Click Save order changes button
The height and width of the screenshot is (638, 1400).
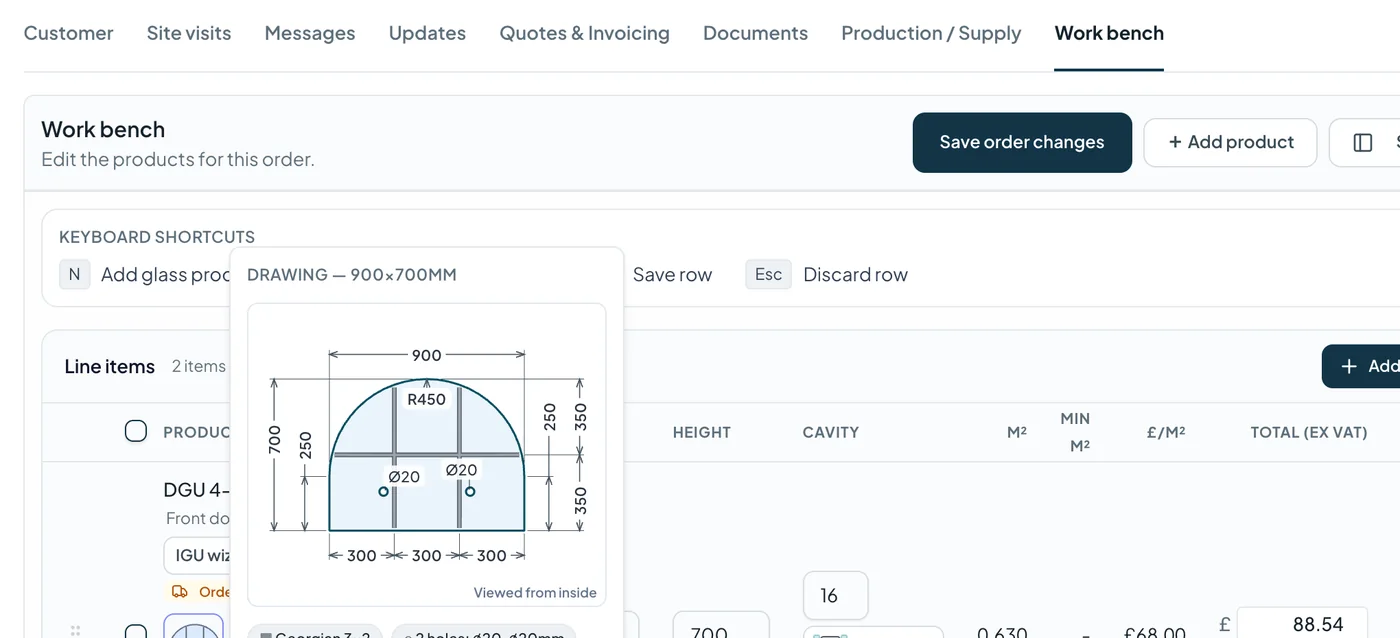1022,142
